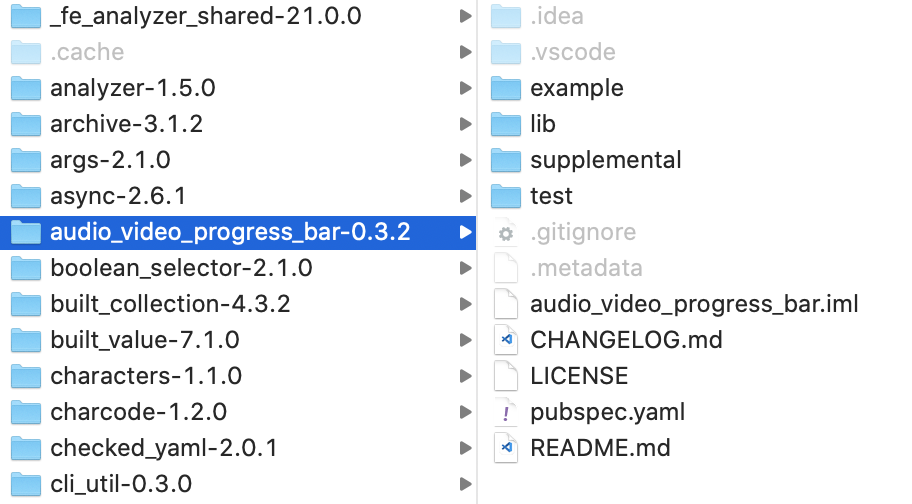Image resolution: width=912 pixels, height=504 pixels.
Task: Click the LICENSE document icon
Action: click(x=507, y=376)
